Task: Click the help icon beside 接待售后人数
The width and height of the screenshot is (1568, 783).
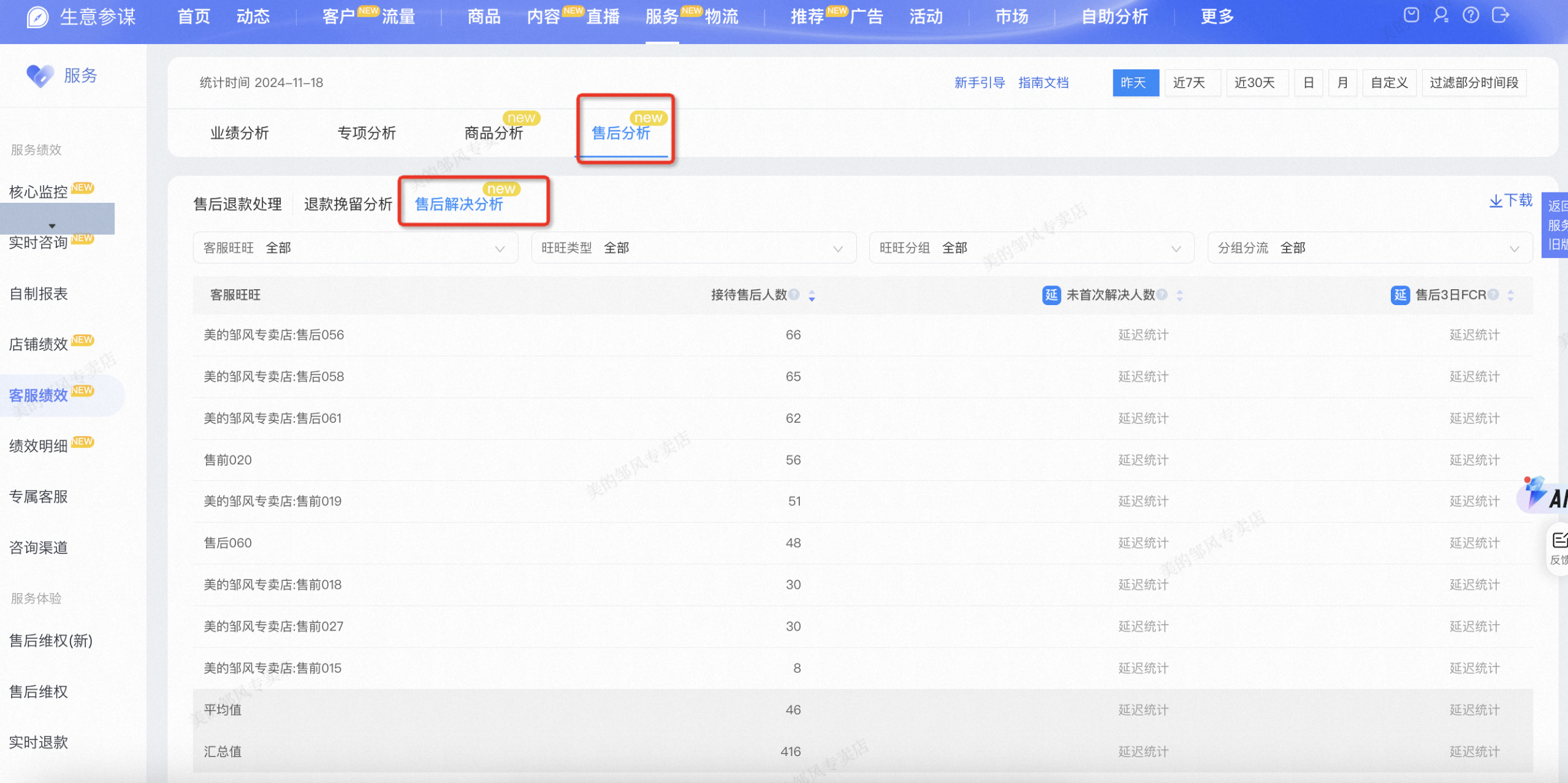Action: [x=794, y=295]
